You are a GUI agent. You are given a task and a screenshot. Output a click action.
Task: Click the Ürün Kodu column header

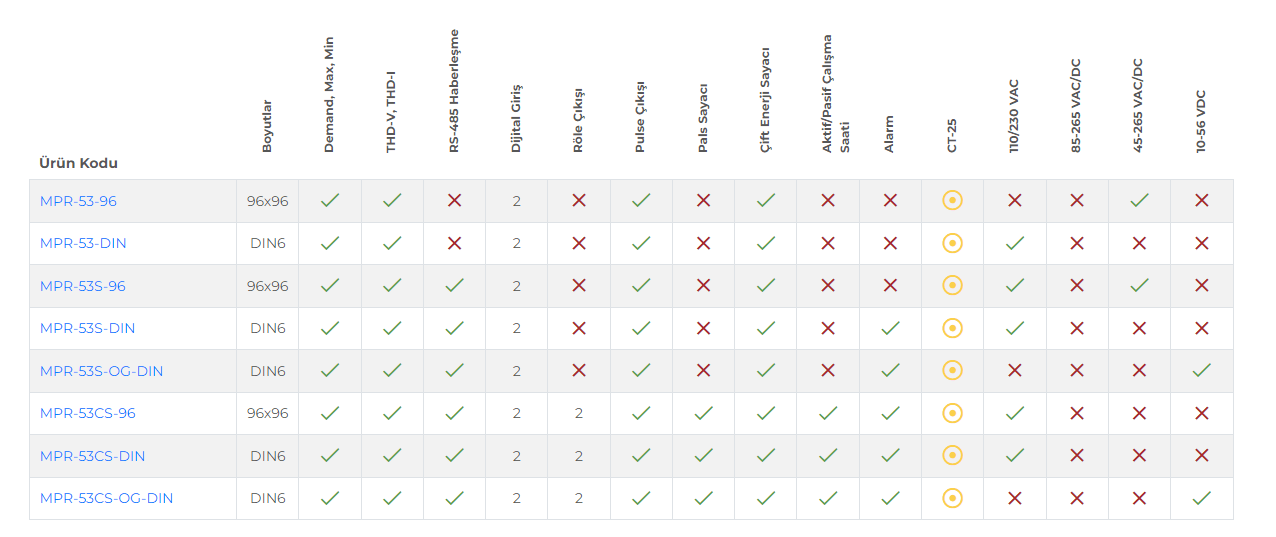point(79,163)
